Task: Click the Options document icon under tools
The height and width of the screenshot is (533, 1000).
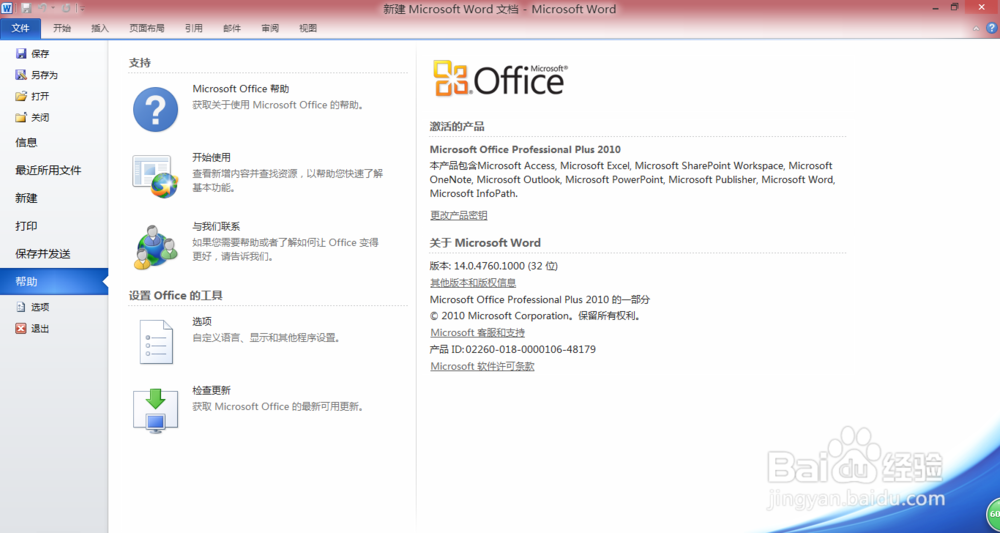Action: pyautogui.click(x=156, y=341)
